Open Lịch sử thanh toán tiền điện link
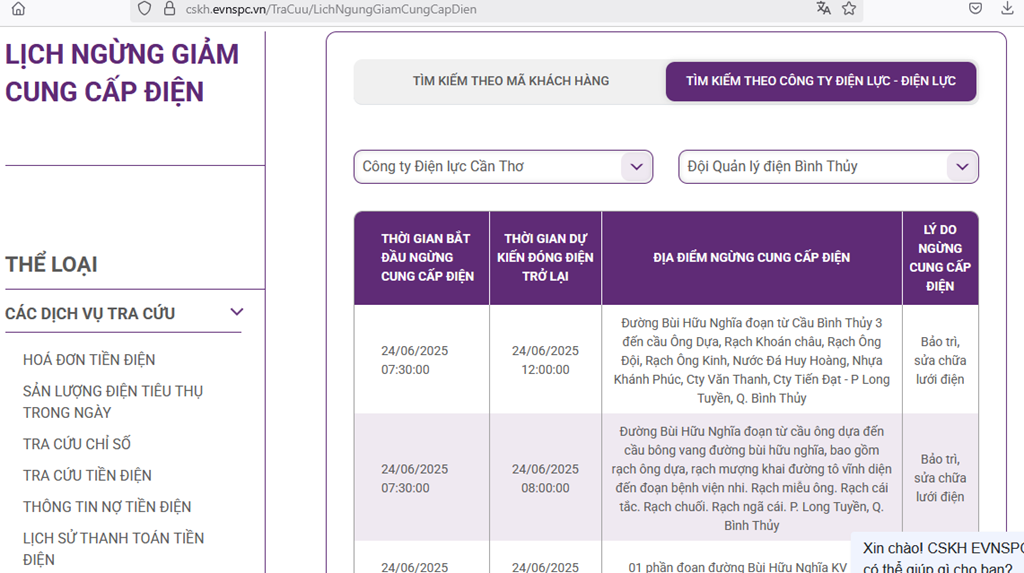The image size is (1024, 573). (x=114, y=549)
